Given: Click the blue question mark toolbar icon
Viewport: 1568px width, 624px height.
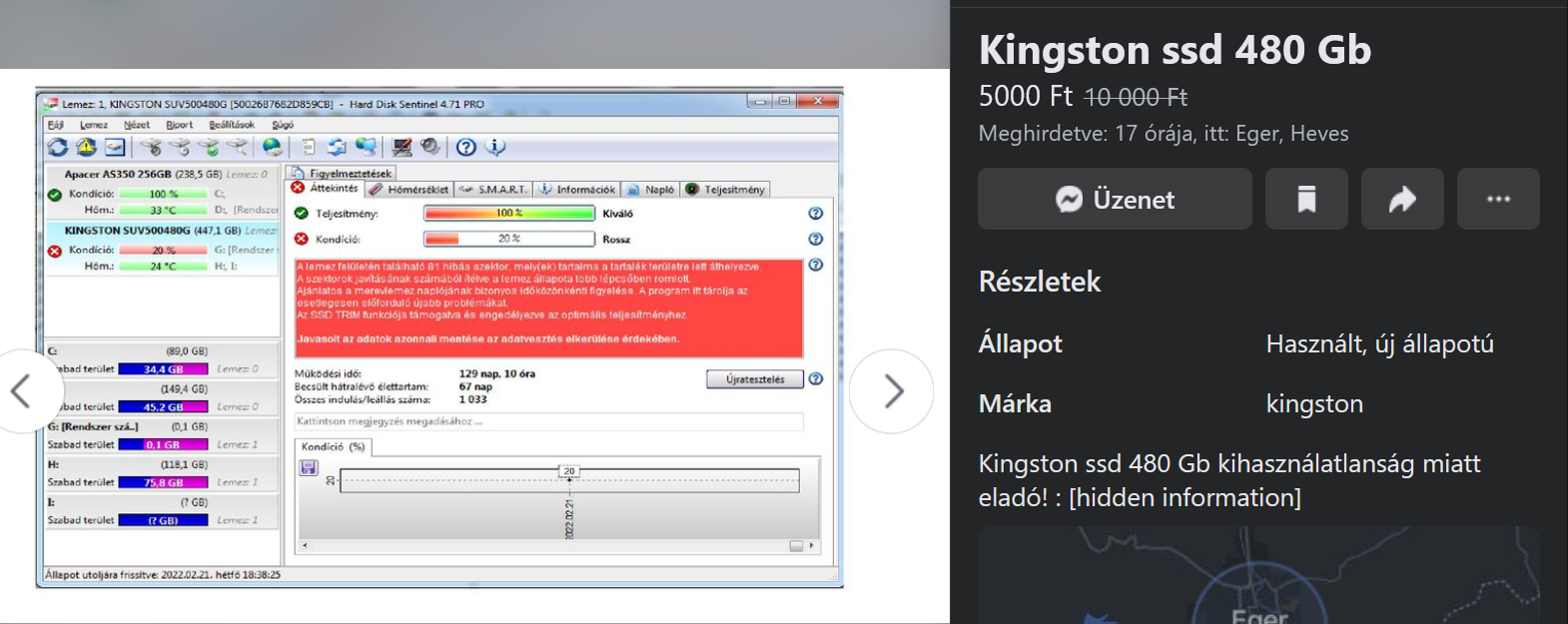Looking at the screenshot, I should click(x=466, y=148).
